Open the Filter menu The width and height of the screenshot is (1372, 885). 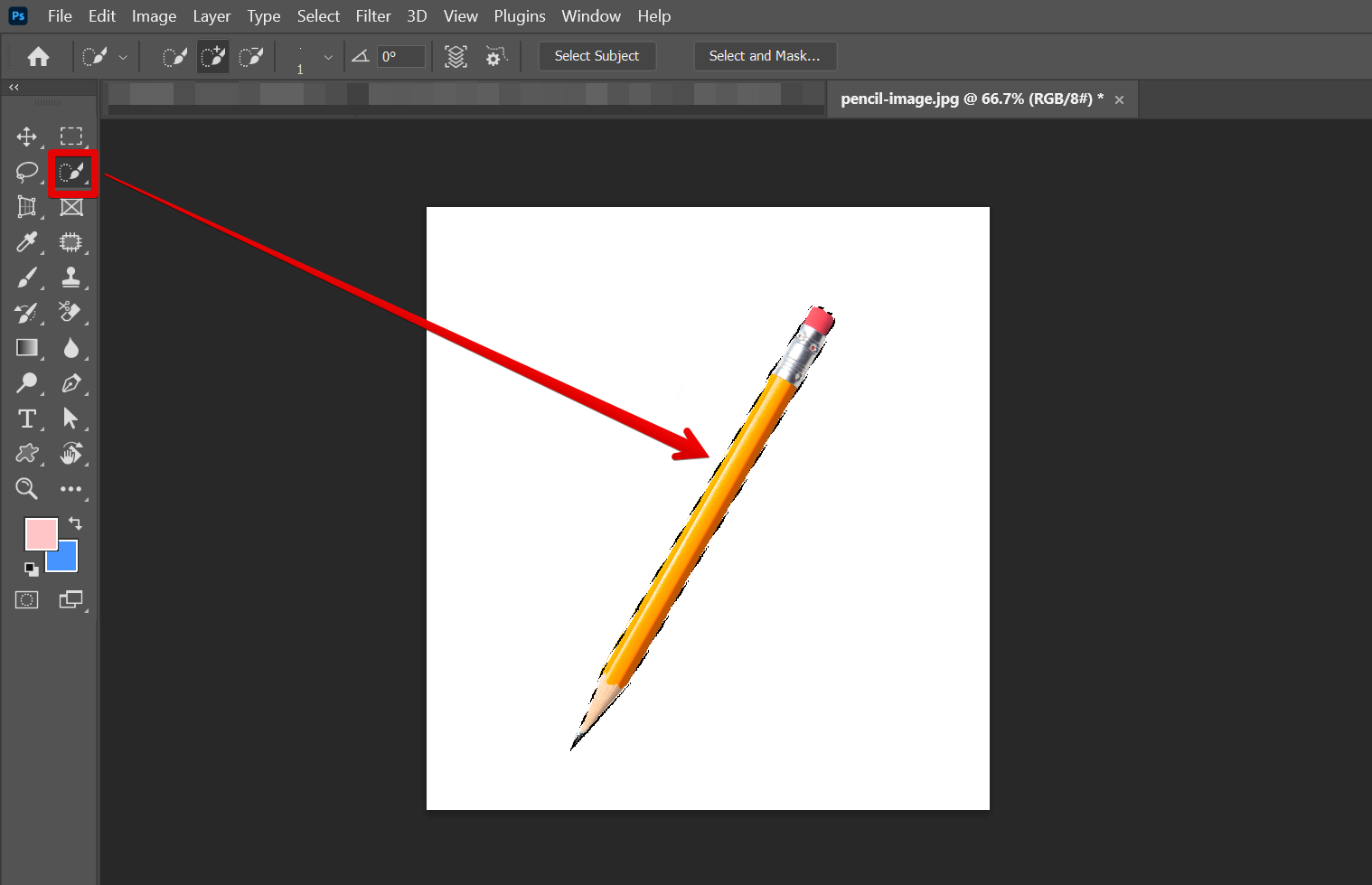[372, 16]
